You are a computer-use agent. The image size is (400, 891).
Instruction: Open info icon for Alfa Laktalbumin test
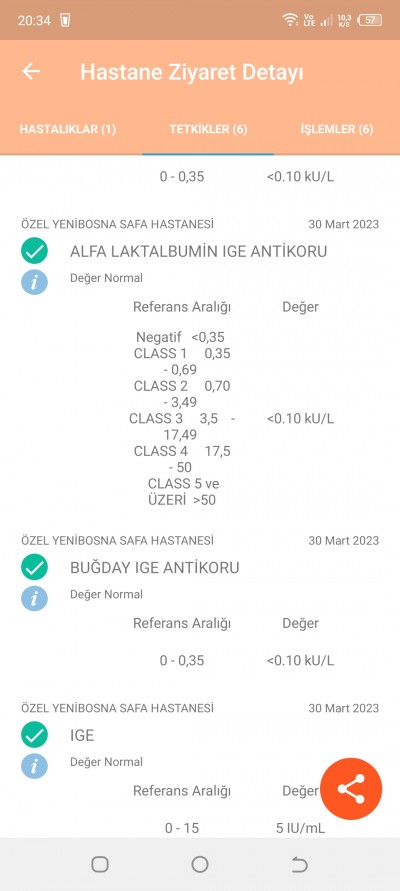(35, 282)
